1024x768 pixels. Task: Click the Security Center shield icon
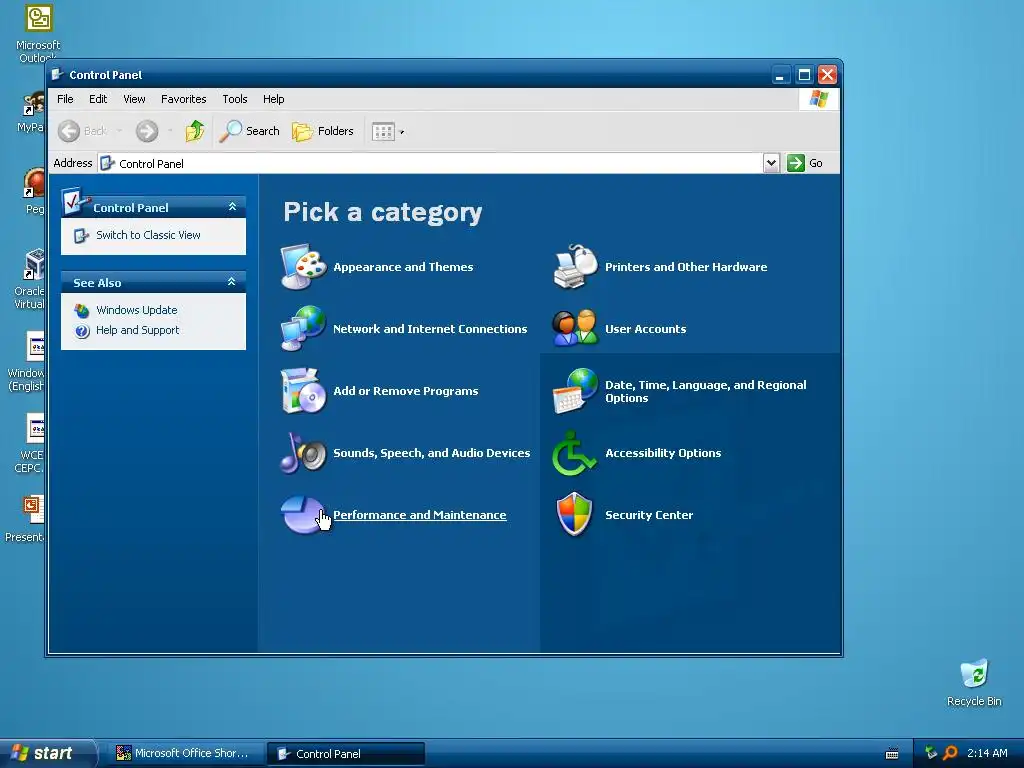pos(575,515)
